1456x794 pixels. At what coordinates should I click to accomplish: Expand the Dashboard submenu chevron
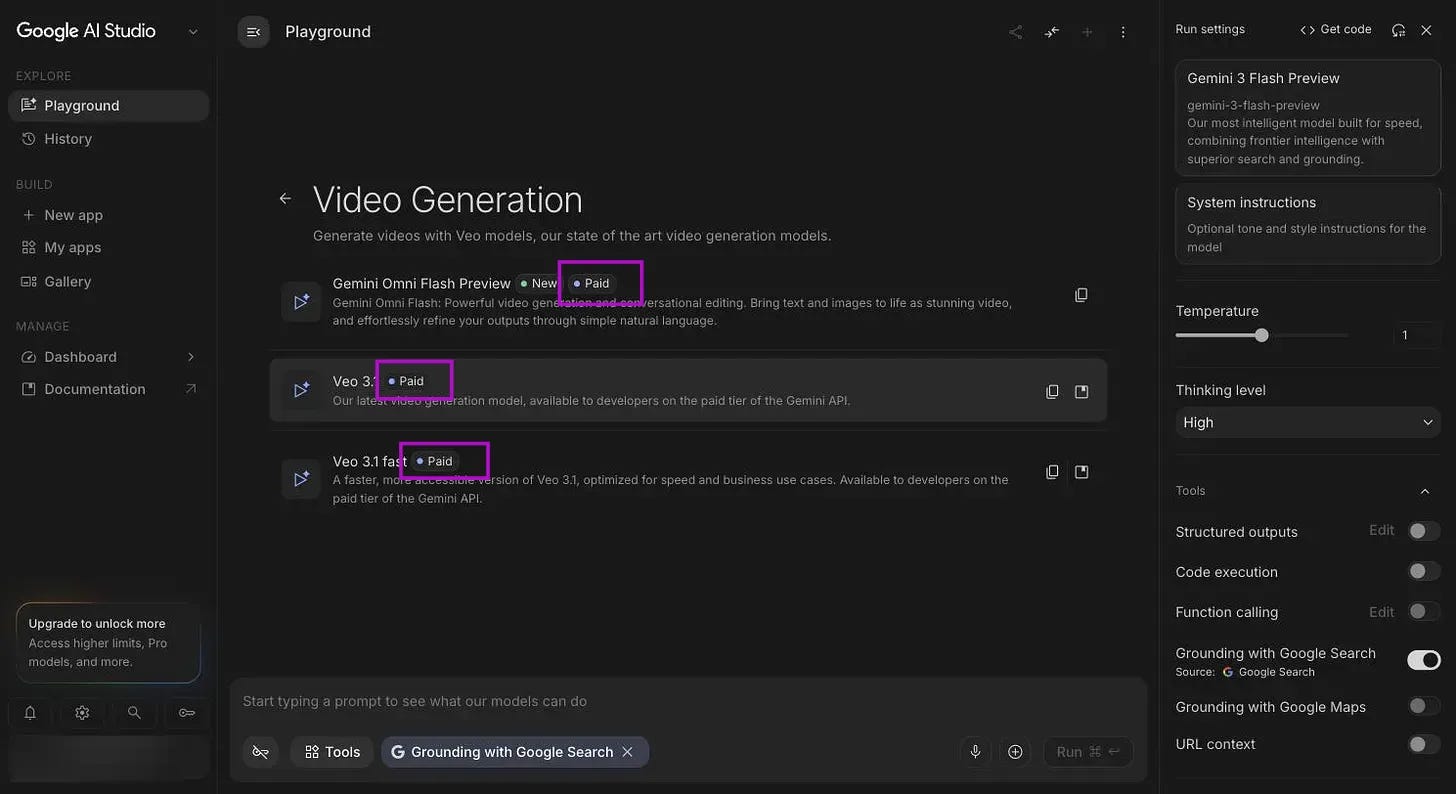191,357
